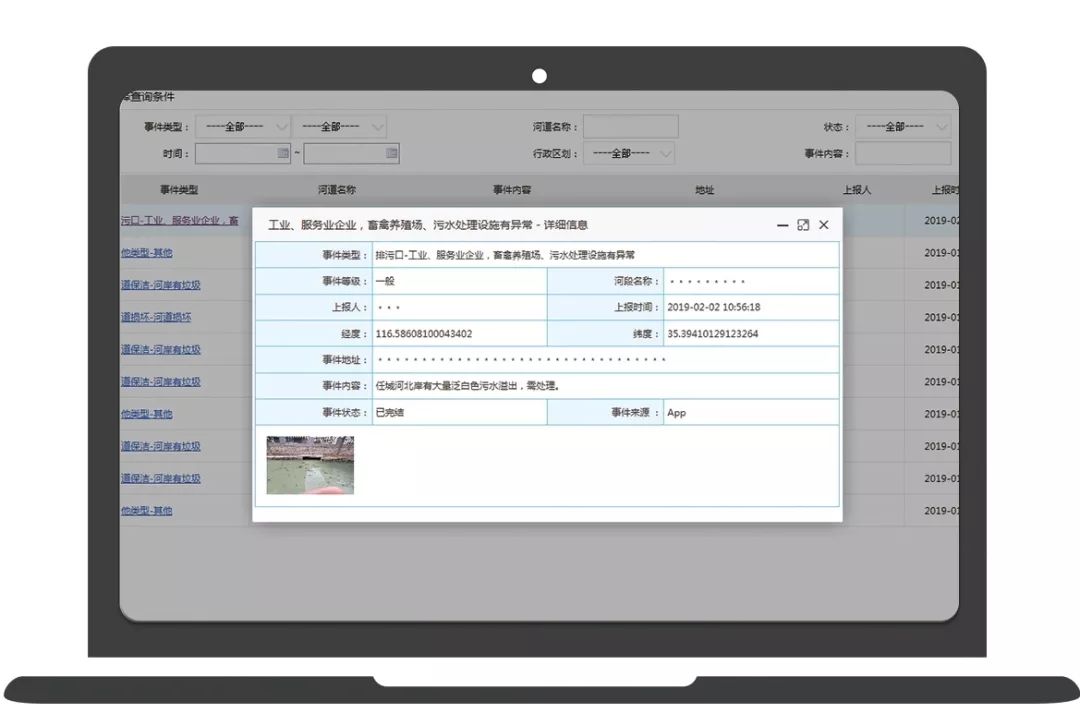Maximize the 详细信息 dialog
The height and width of the screenshot is (725, 1080).
(803, 225)
